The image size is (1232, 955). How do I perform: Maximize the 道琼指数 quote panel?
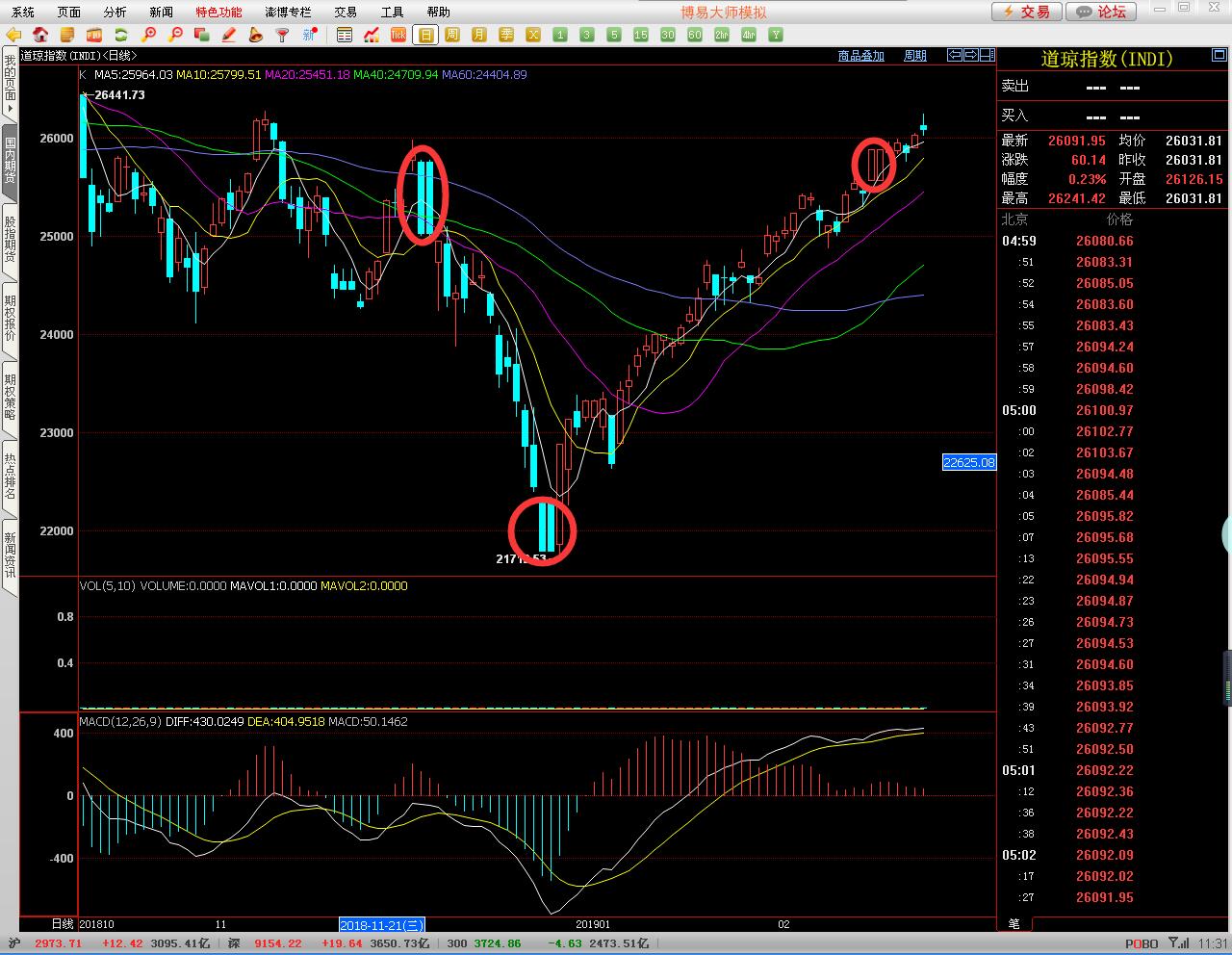[x=1219, y=57]
